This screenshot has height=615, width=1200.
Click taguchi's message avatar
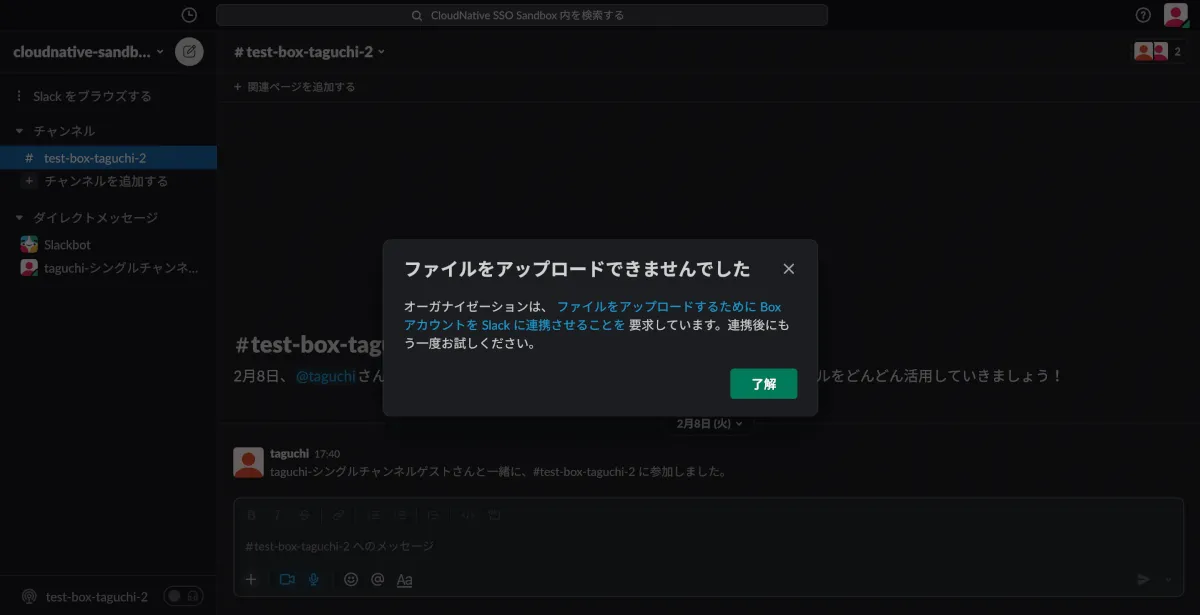tap(248, 462)
